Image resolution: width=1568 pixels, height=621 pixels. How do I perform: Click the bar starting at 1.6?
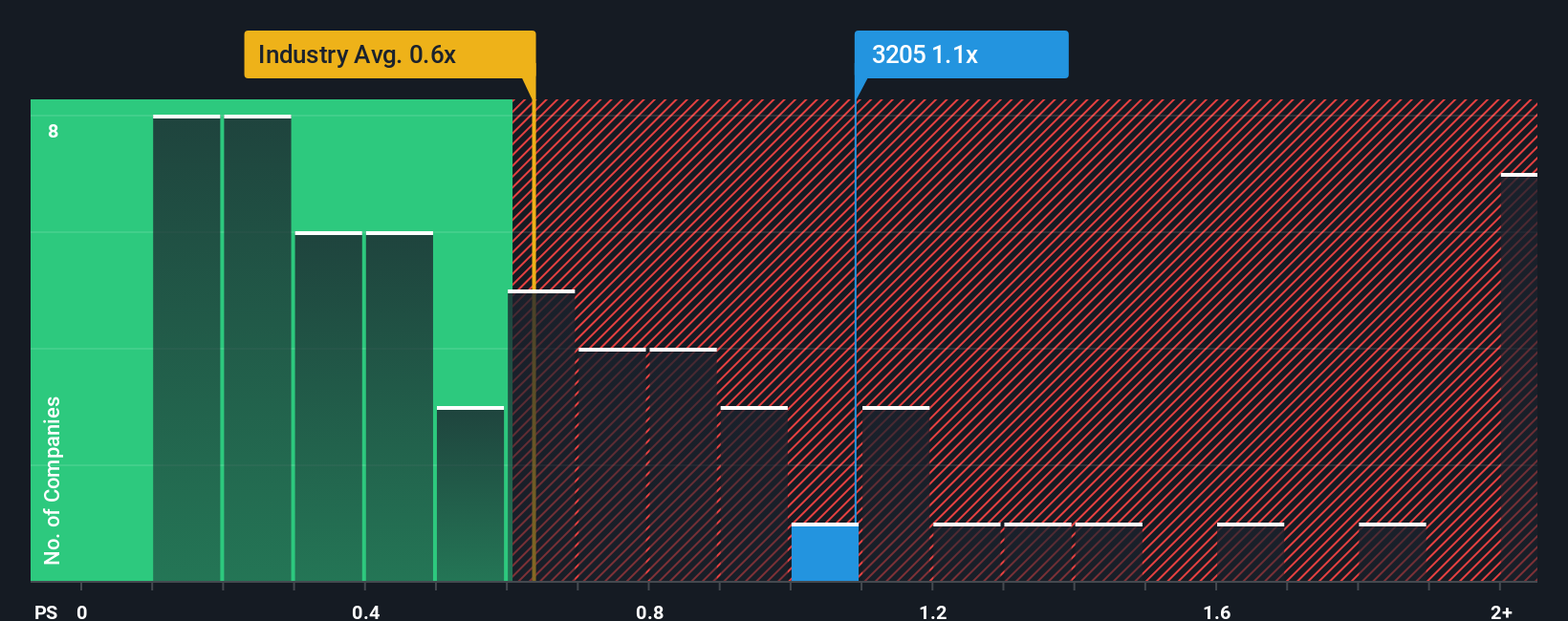[x=1251, y=552]
